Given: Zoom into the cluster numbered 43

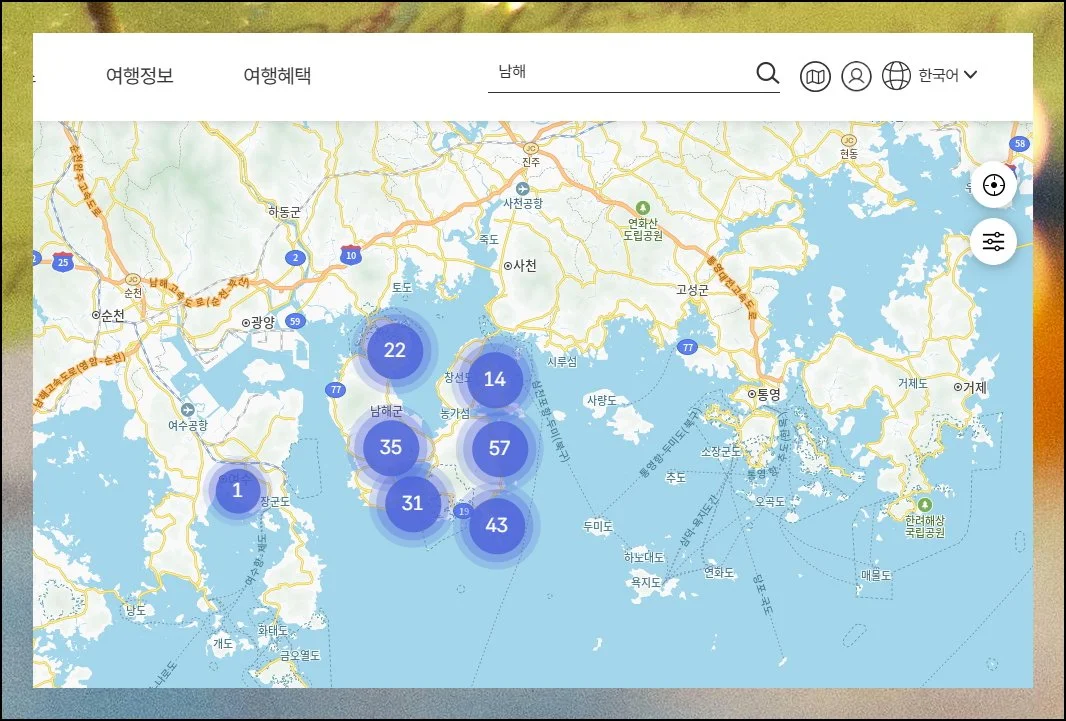Looking at the screenshot, I should [x=496, y=525].
